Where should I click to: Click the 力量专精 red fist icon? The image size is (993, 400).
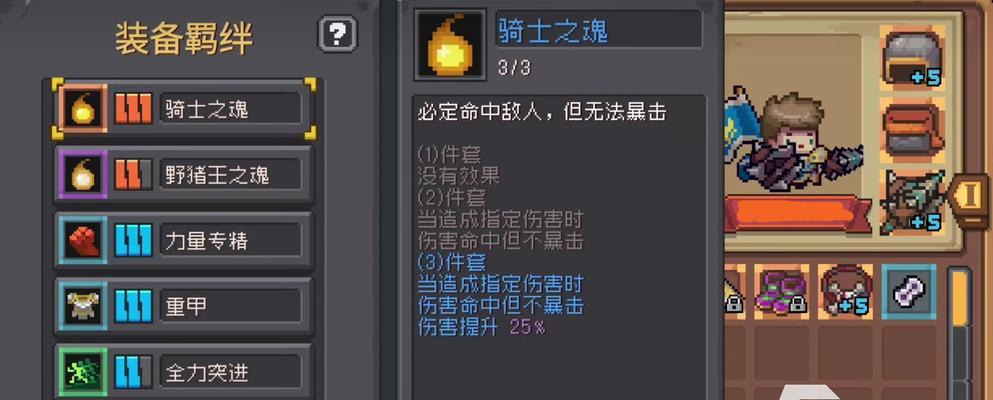[x=83, y=241]
